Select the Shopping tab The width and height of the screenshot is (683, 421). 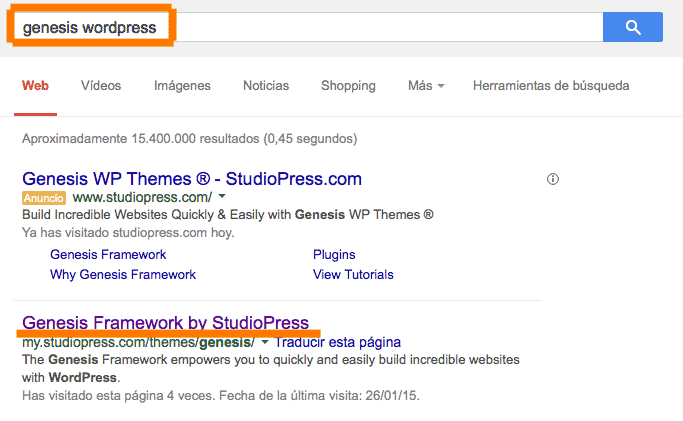[x=348, y=86]
